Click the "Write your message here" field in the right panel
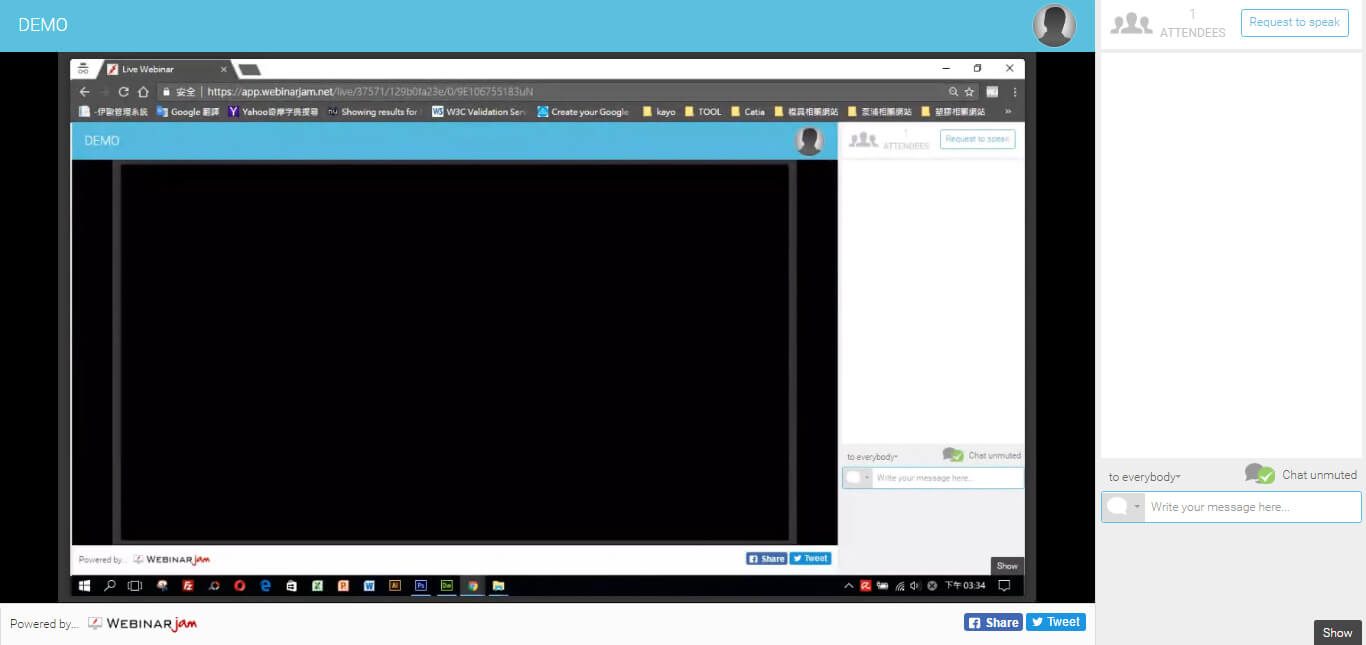Image resolution: width=1366 pixels, height=645 pixels. click(x=1252, y=507)
